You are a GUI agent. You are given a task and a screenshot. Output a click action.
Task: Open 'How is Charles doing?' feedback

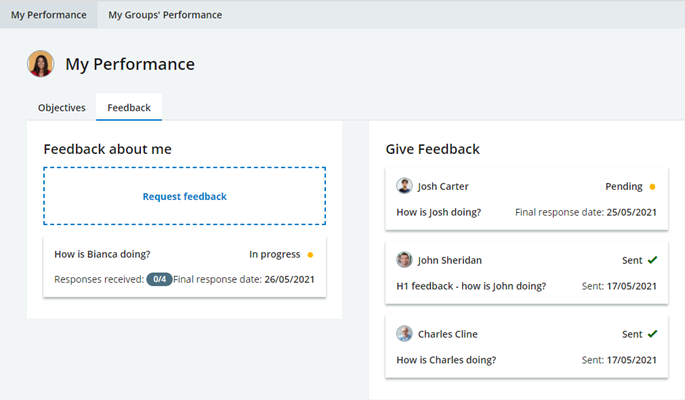[x=446, y=360]
